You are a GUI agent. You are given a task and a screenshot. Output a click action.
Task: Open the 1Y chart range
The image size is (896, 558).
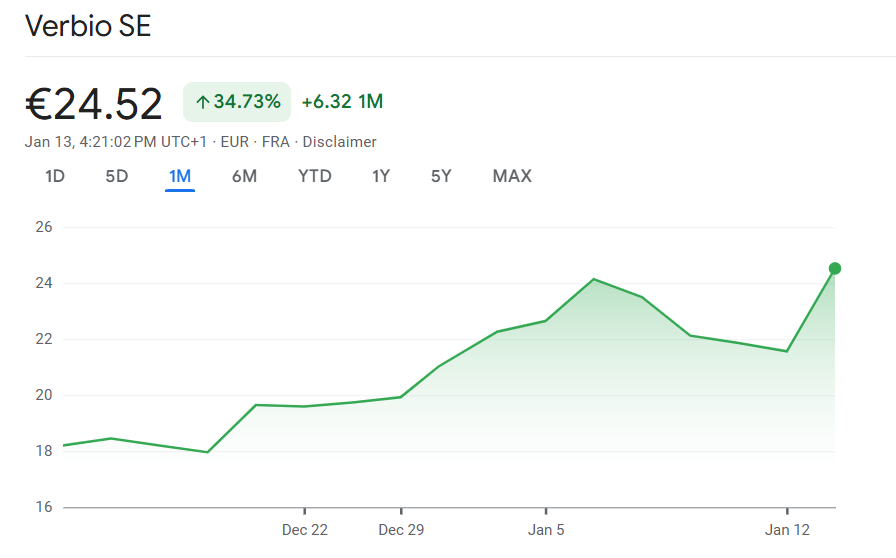pyautogui.click(x=381, y=177)
